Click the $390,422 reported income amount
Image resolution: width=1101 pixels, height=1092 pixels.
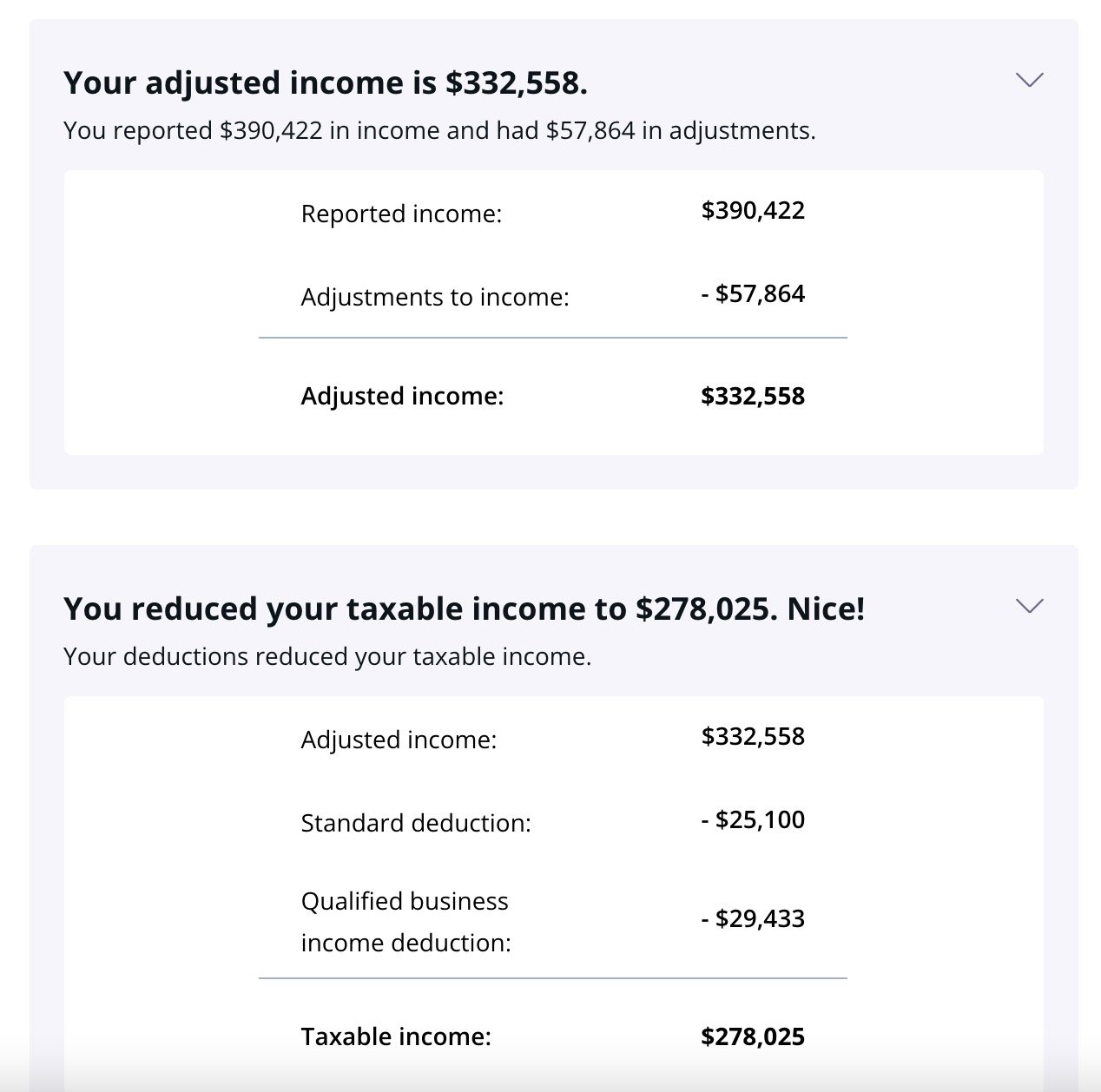point(753,211)
